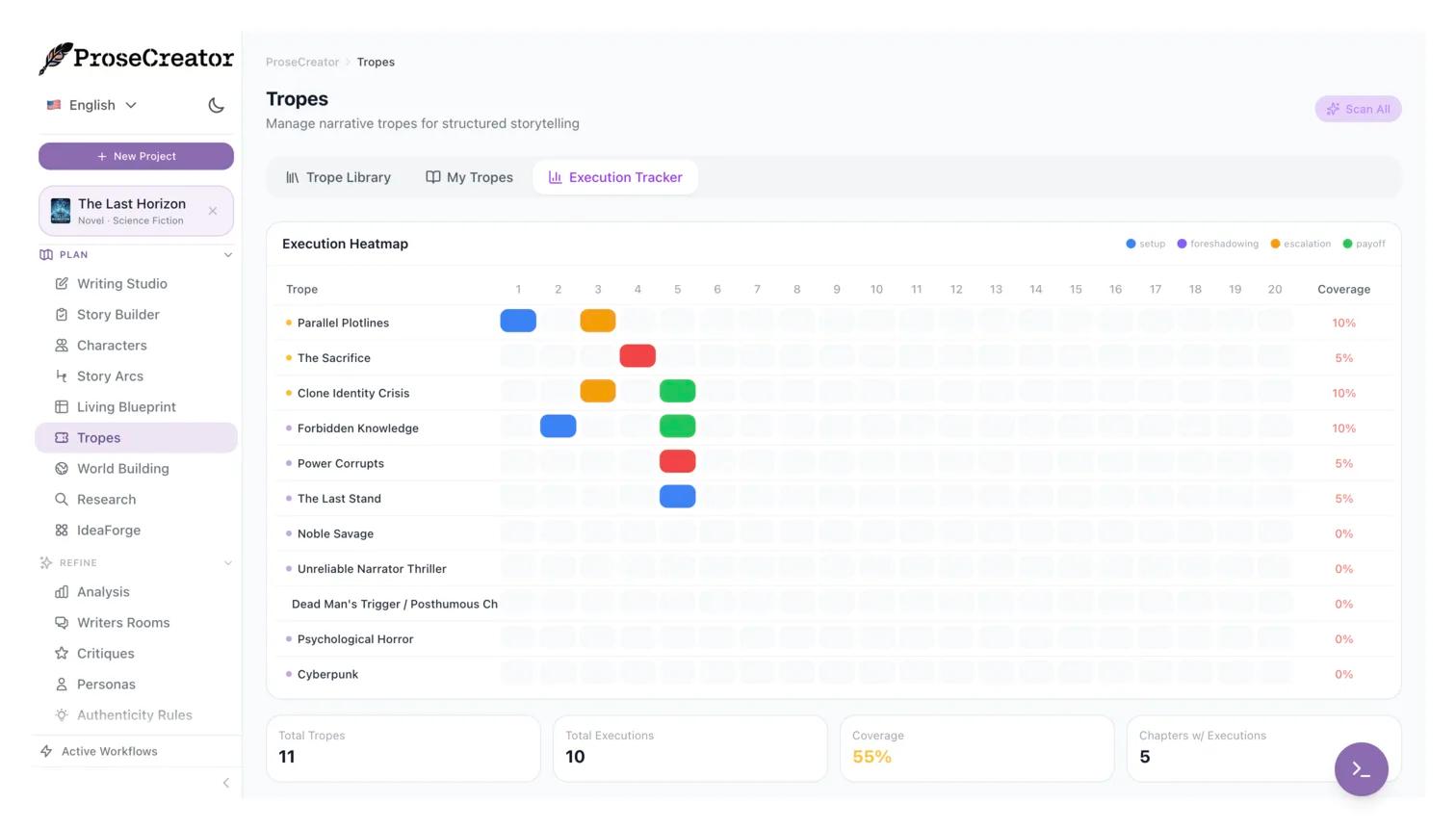Click the Critiques star icon

point(62,654)
